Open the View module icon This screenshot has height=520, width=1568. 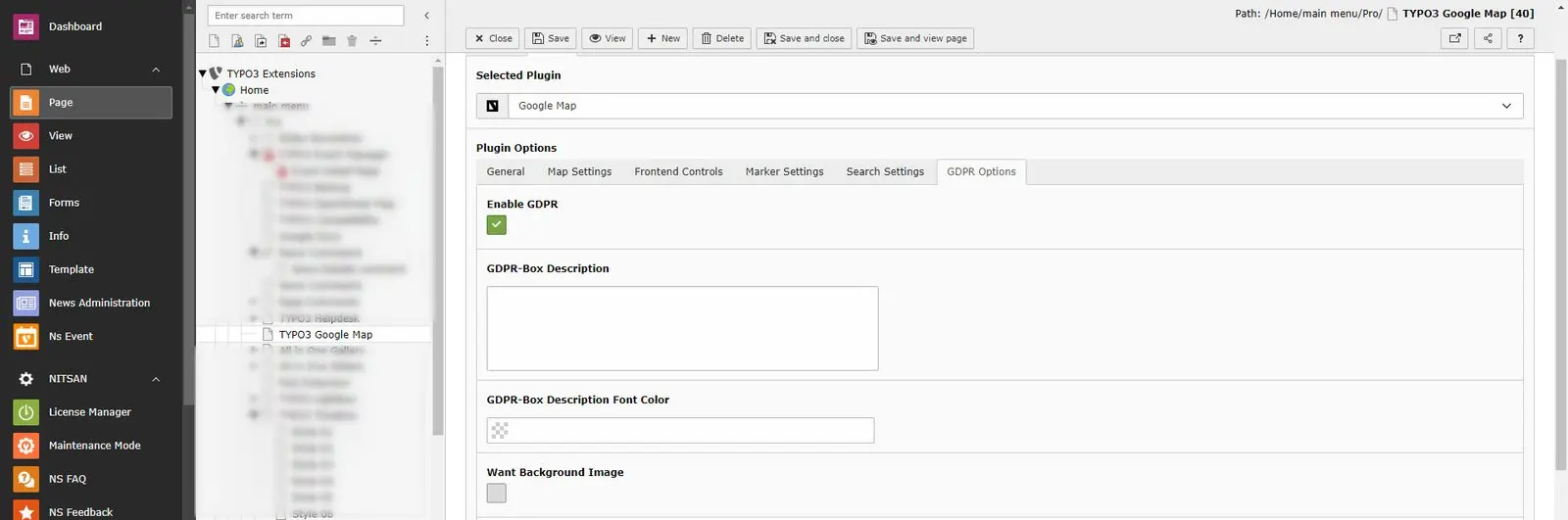25,136
